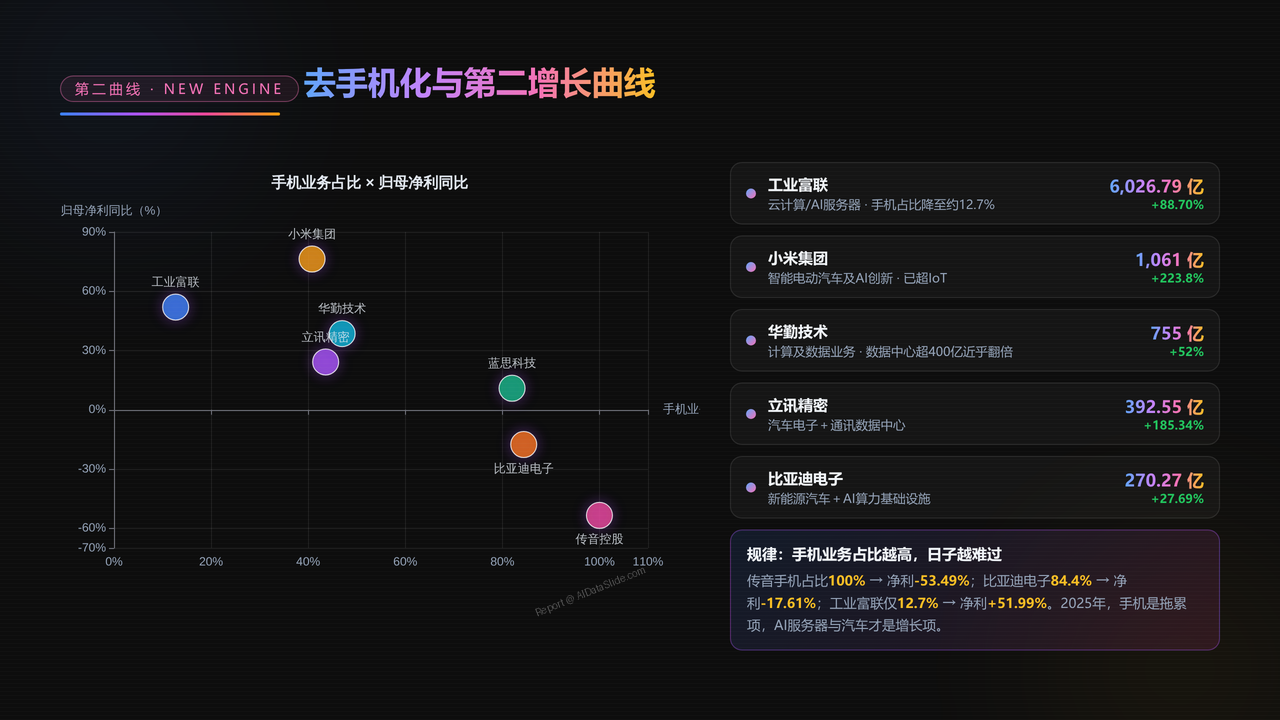This screenshot has width=1280, height=720.
Task: Click the text 云计算/AI服务器 · 手机占比降至约12.7%
Action: 881,205
